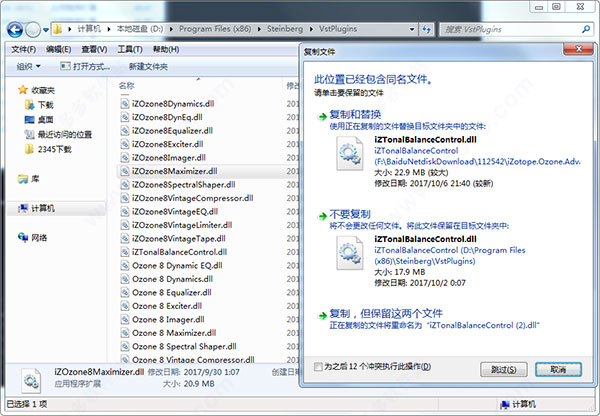This screenshot has height=416, width=600.
Task: Select Ozone 8 Spectral Shaper.dll file
Action: (178, 346)
